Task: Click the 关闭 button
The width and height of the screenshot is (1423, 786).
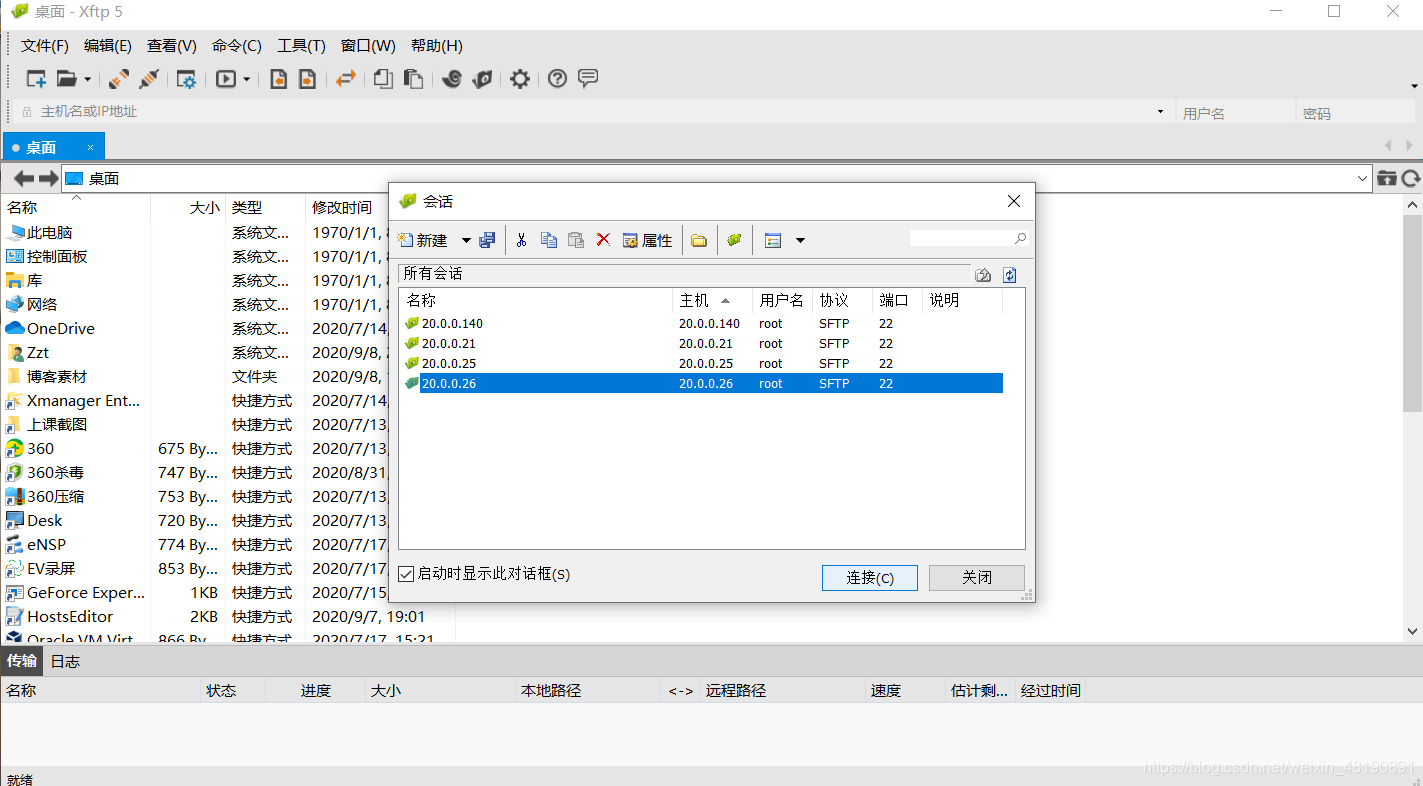Action: [x=977, y=577]
